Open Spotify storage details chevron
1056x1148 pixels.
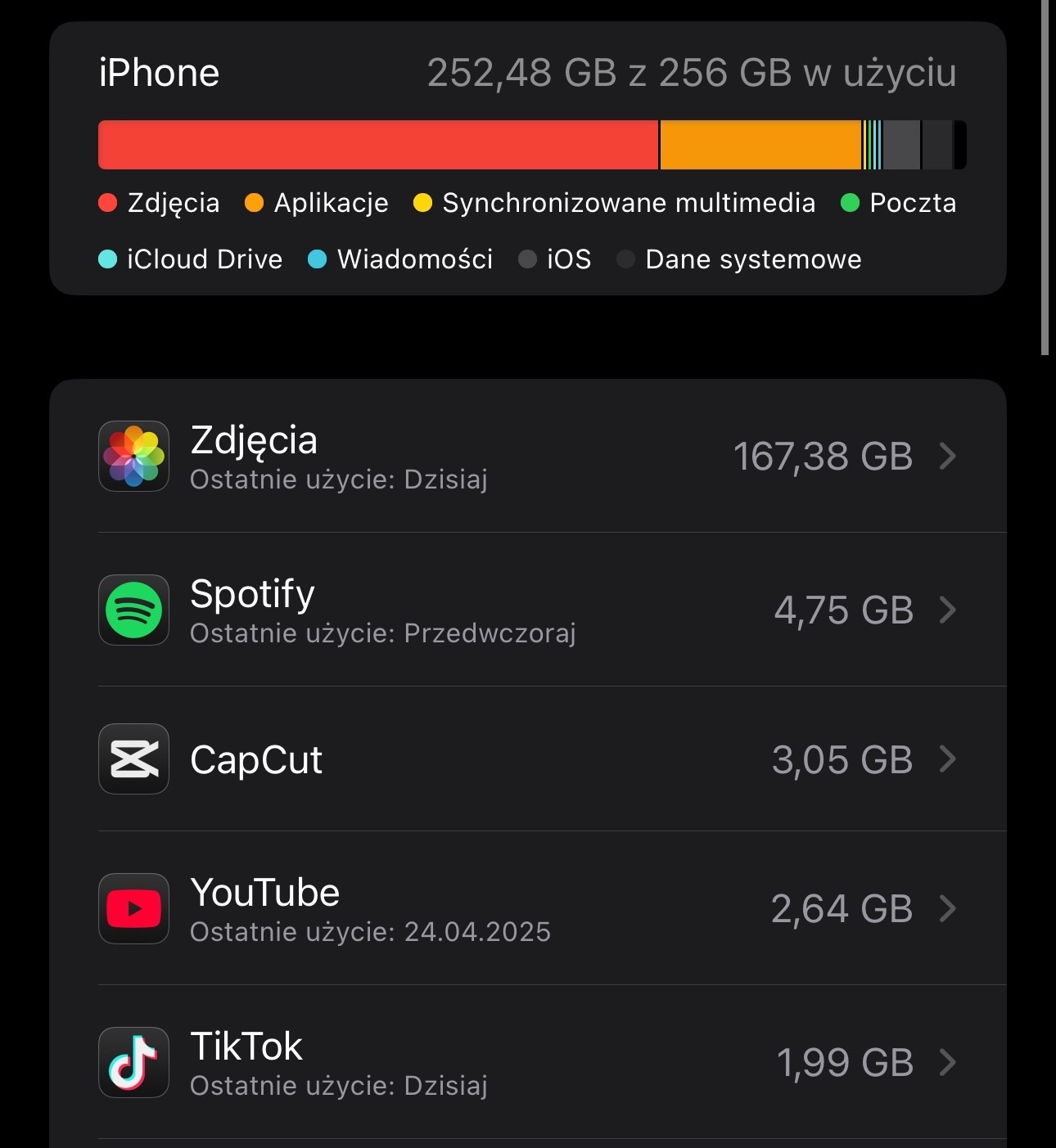coord(948,610)
